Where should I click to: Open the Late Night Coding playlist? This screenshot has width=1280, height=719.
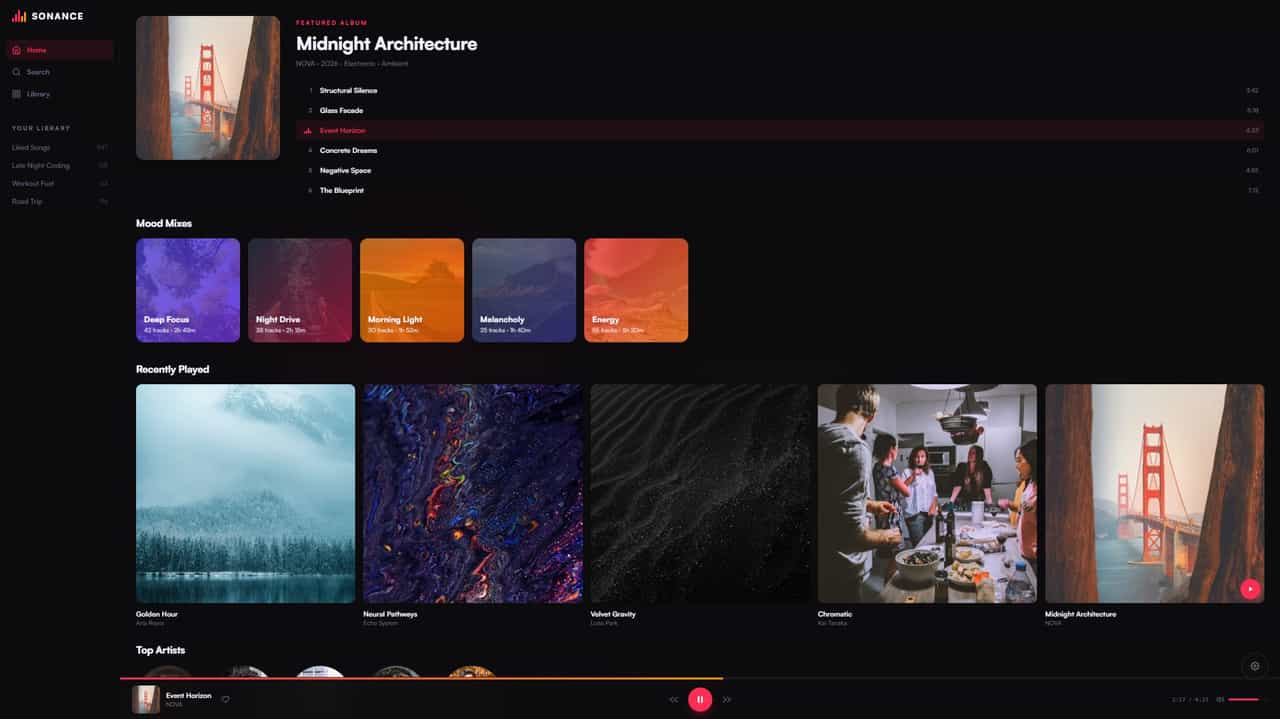(x=41, y=165)
